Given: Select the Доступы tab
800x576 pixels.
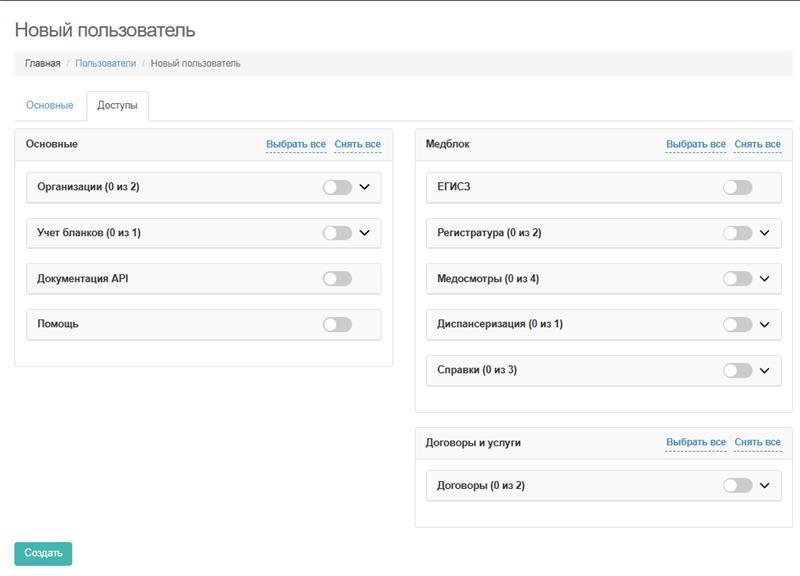Looking at the screenshot, I should [x=118, y=106].
